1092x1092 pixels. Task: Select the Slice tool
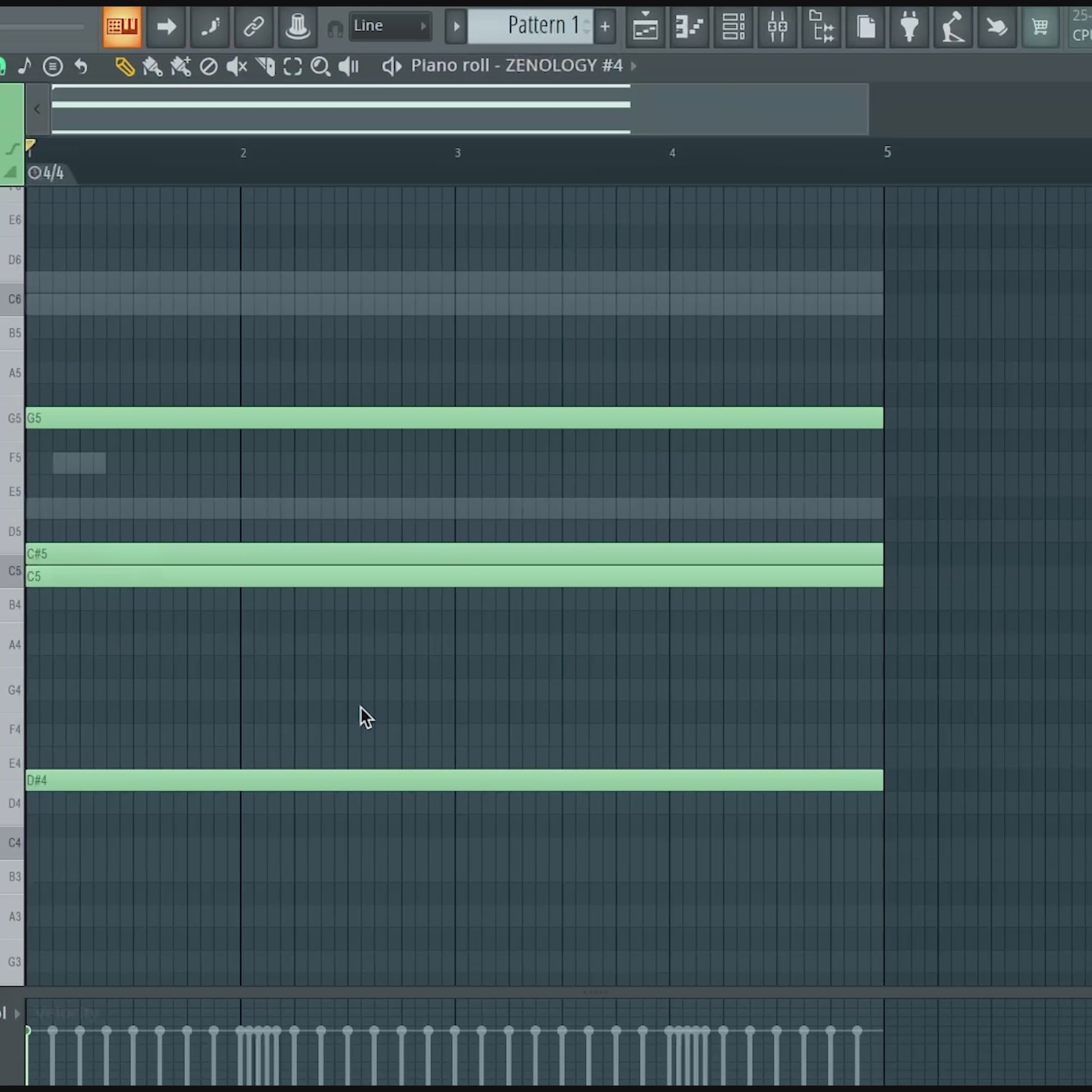click(x=264, y=67)
